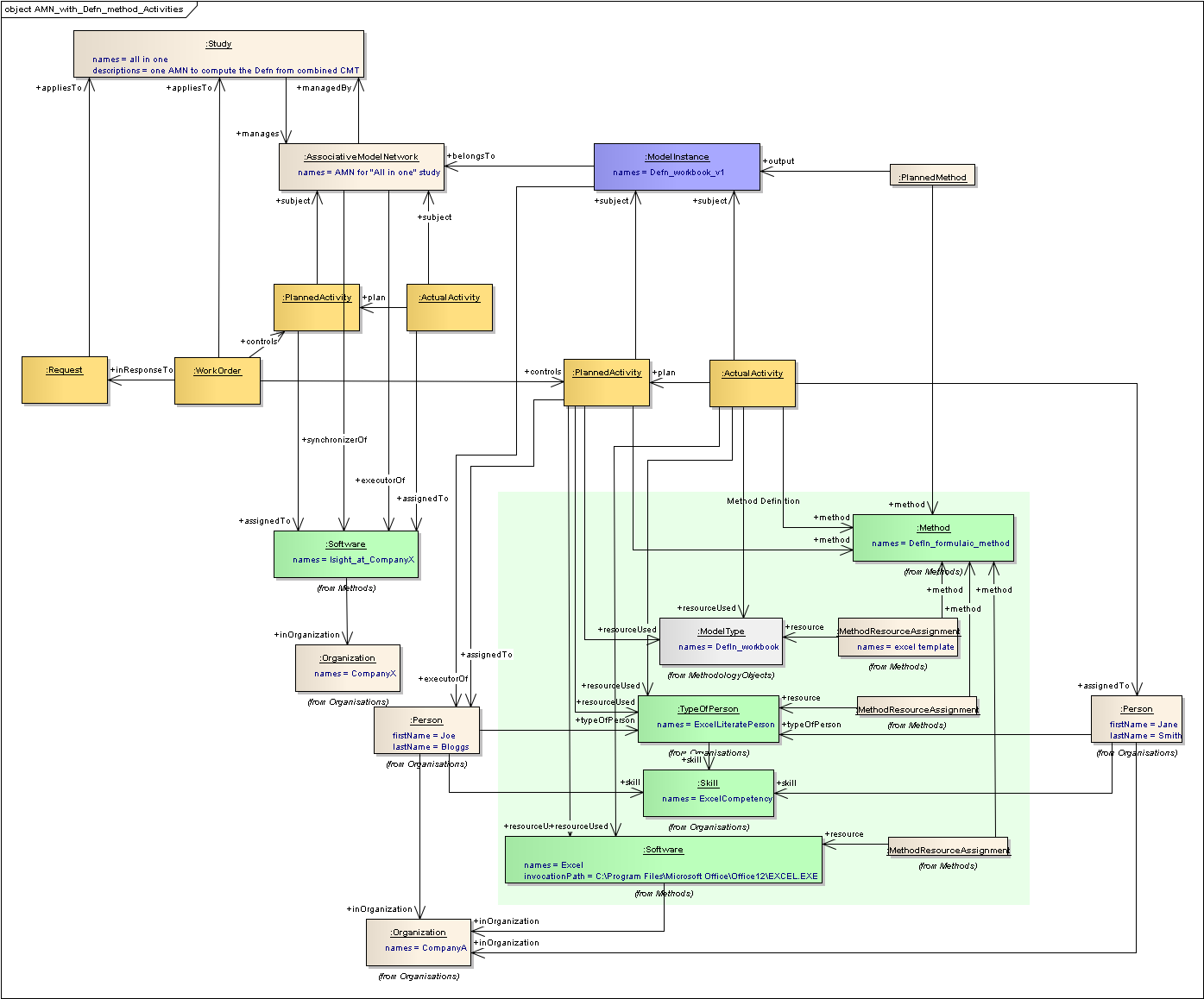Viewport: 1204px width, 999px height.
Task: Select the Study object box
Action: click(x=218, y=54)
